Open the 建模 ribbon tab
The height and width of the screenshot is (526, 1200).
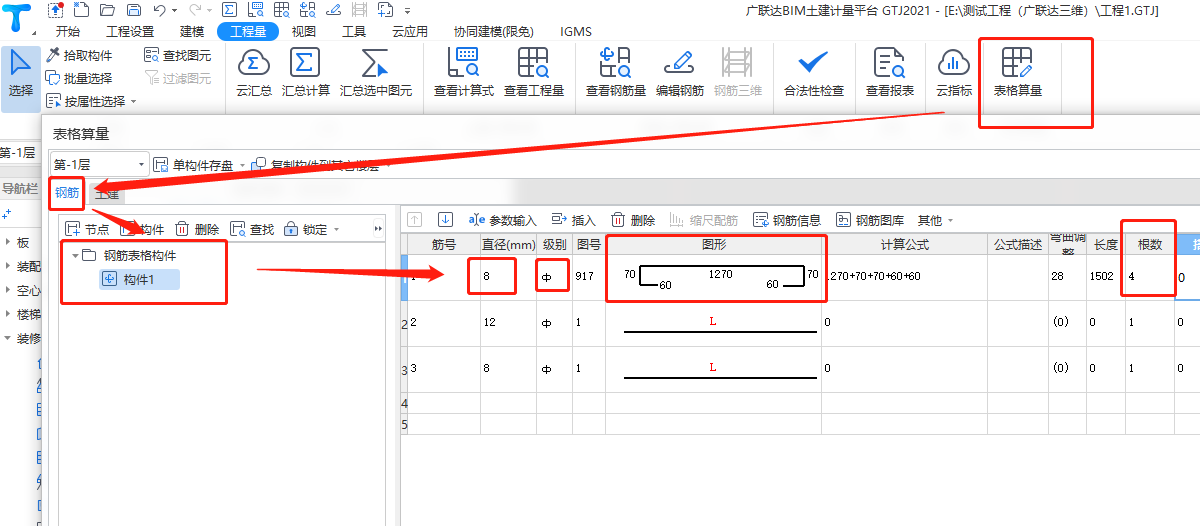(x=192, y=32)
